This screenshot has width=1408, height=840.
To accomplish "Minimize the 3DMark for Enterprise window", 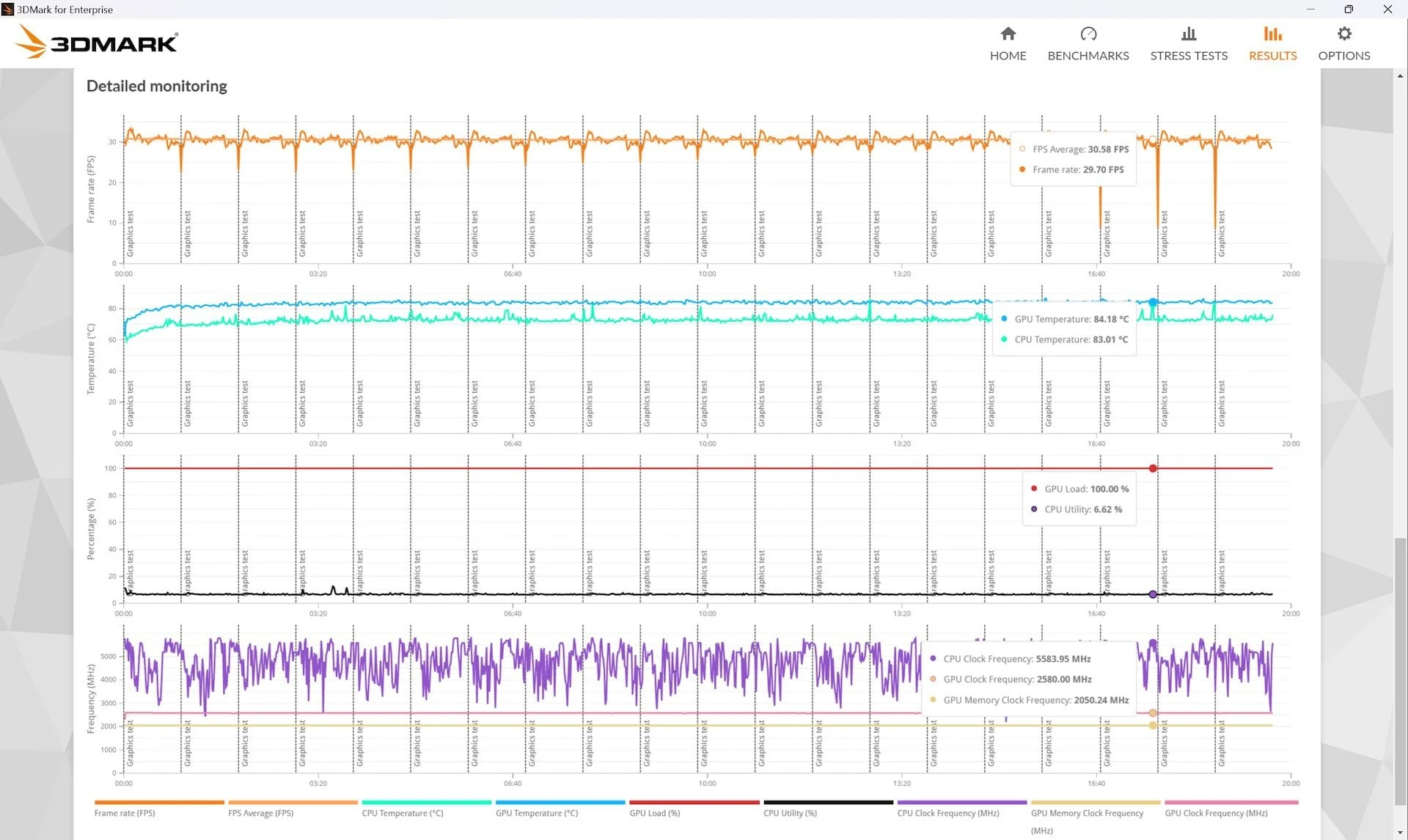I will coord(1310,10).
